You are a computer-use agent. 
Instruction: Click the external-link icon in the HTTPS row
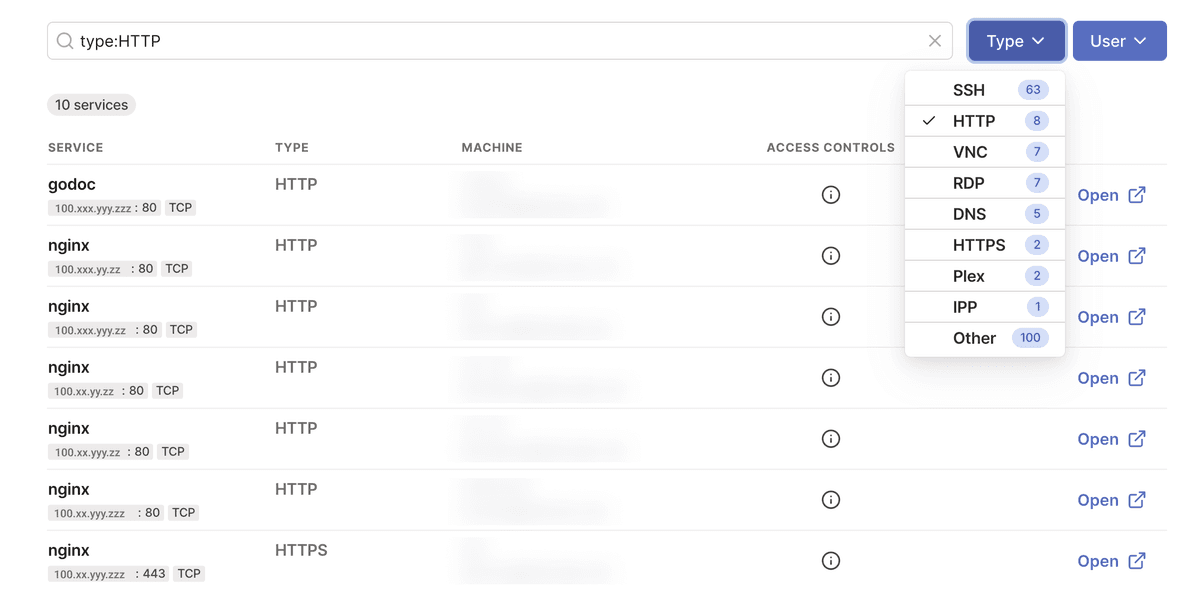[1137, 561]
